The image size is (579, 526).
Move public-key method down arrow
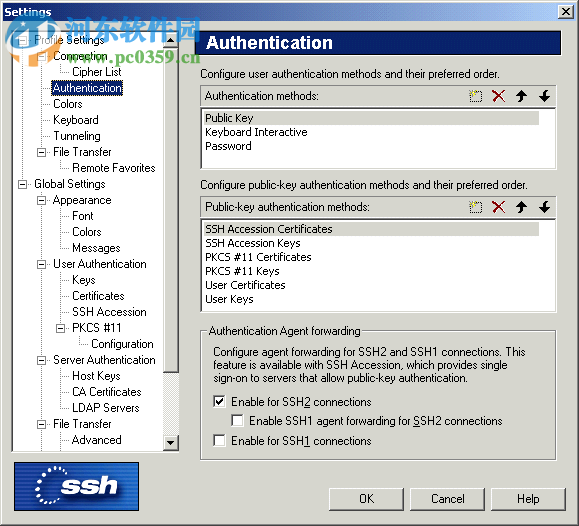click(x=544, y=207)
